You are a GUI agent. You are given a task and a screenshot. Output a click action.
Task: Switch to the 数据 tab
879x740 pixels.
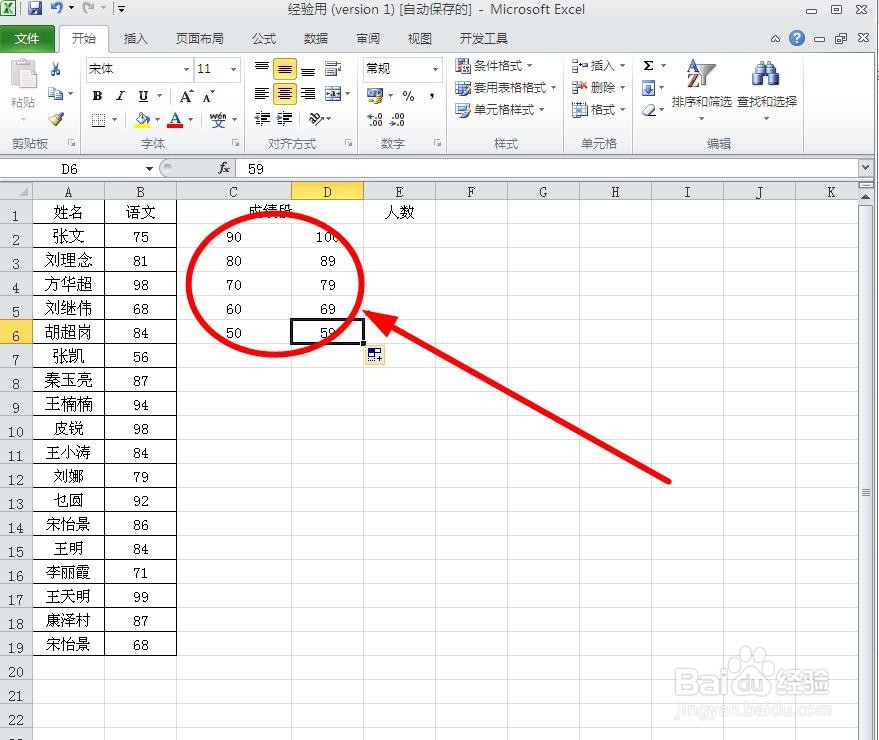pyautogui.click(x=316, y=39)
